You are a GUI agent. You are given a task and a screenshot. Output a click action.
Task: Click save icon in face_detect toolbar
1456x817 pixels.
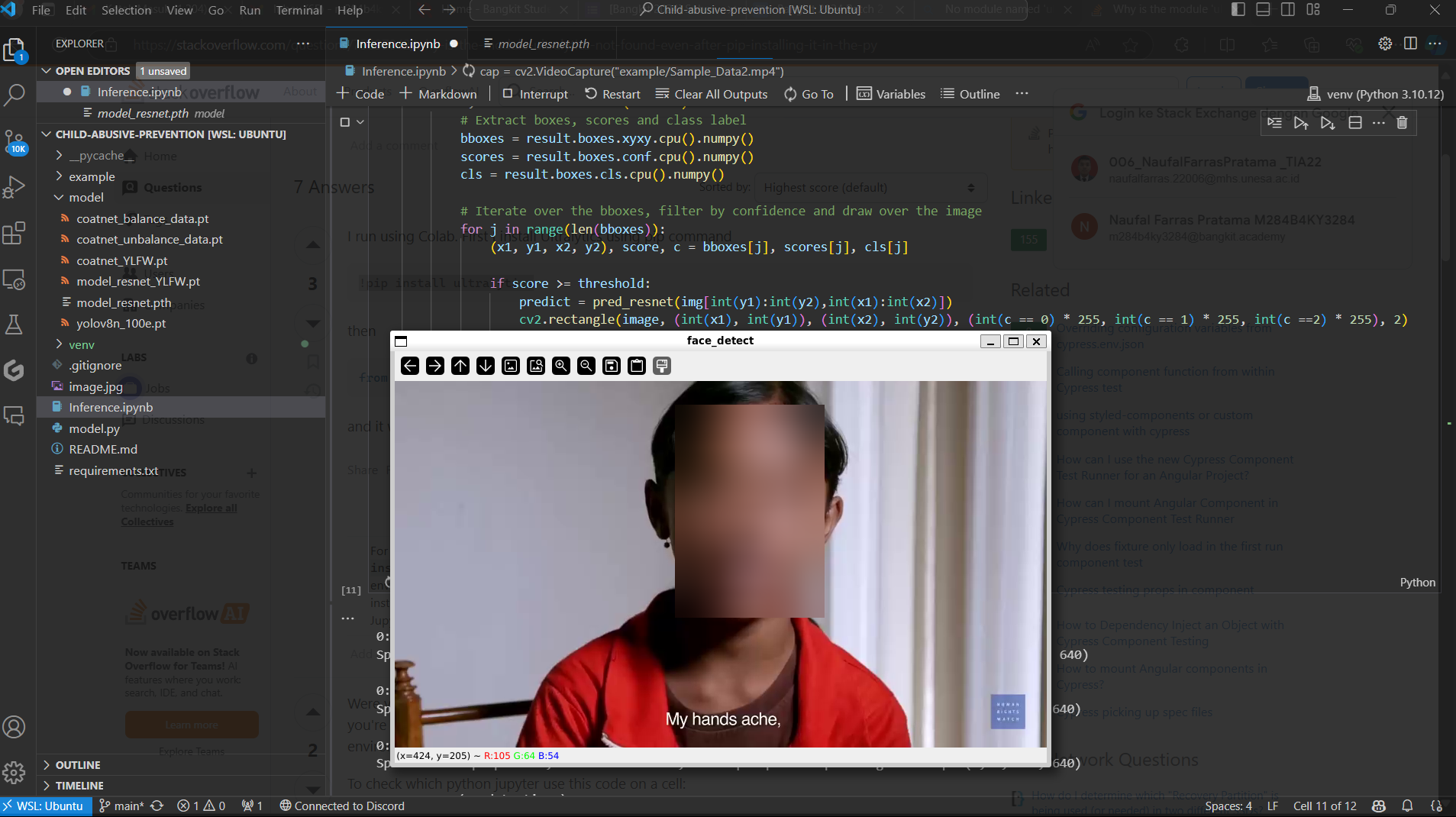coord(612,366)
